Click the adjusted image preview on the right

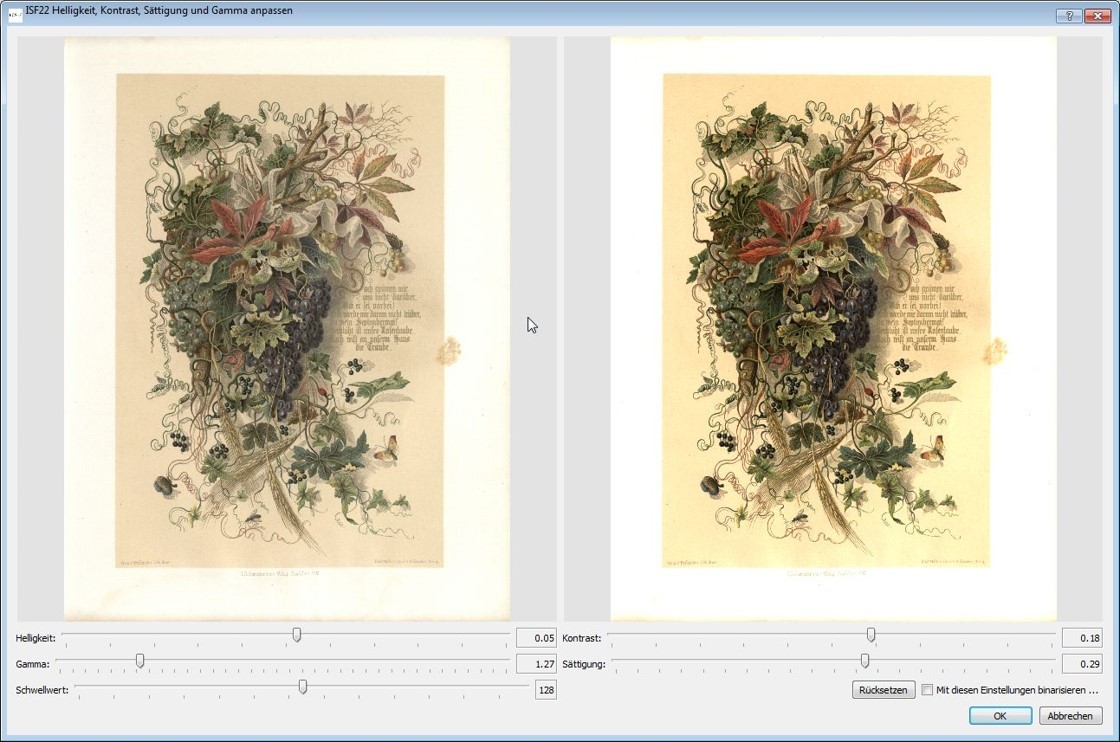tap(833, 328)
